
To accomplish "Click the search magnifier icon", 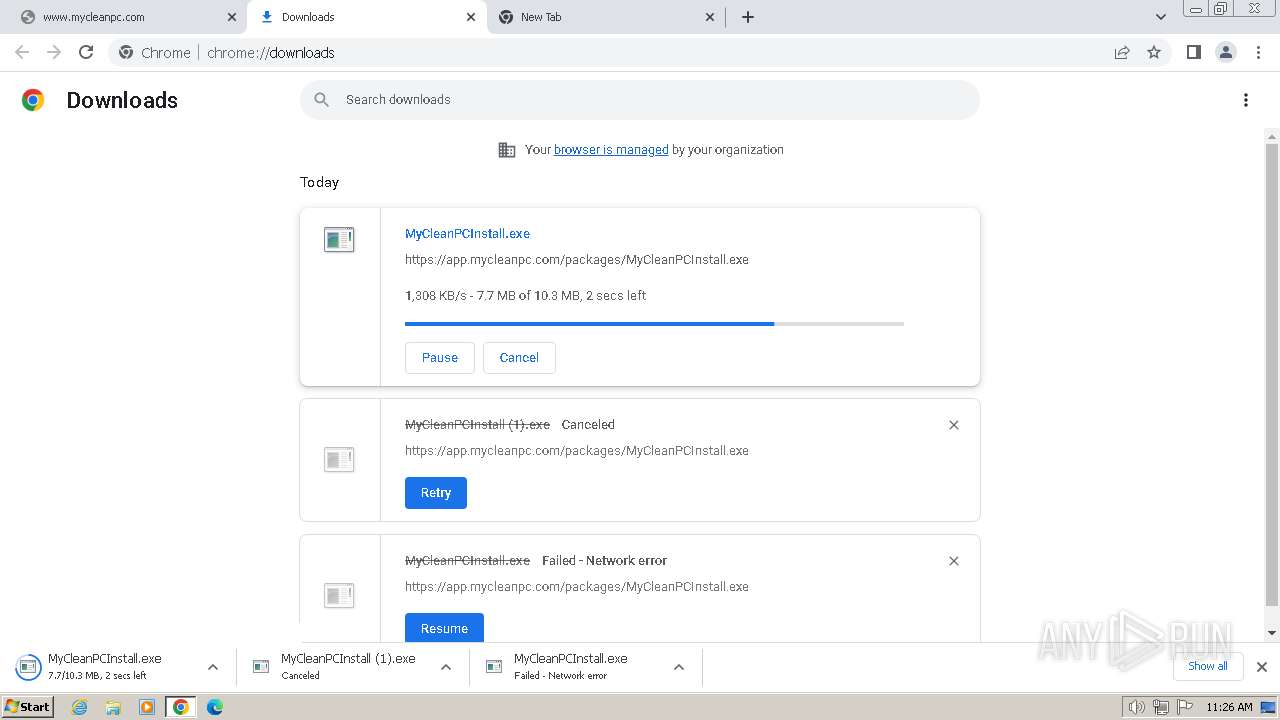I will [x=321, y=99].
